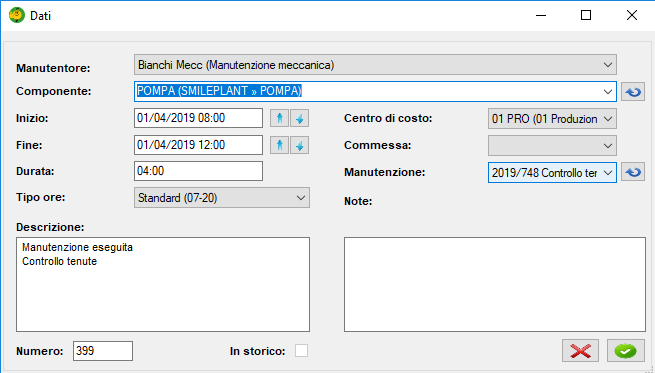Click the down arrow next to Fine

tap(300, 145)
